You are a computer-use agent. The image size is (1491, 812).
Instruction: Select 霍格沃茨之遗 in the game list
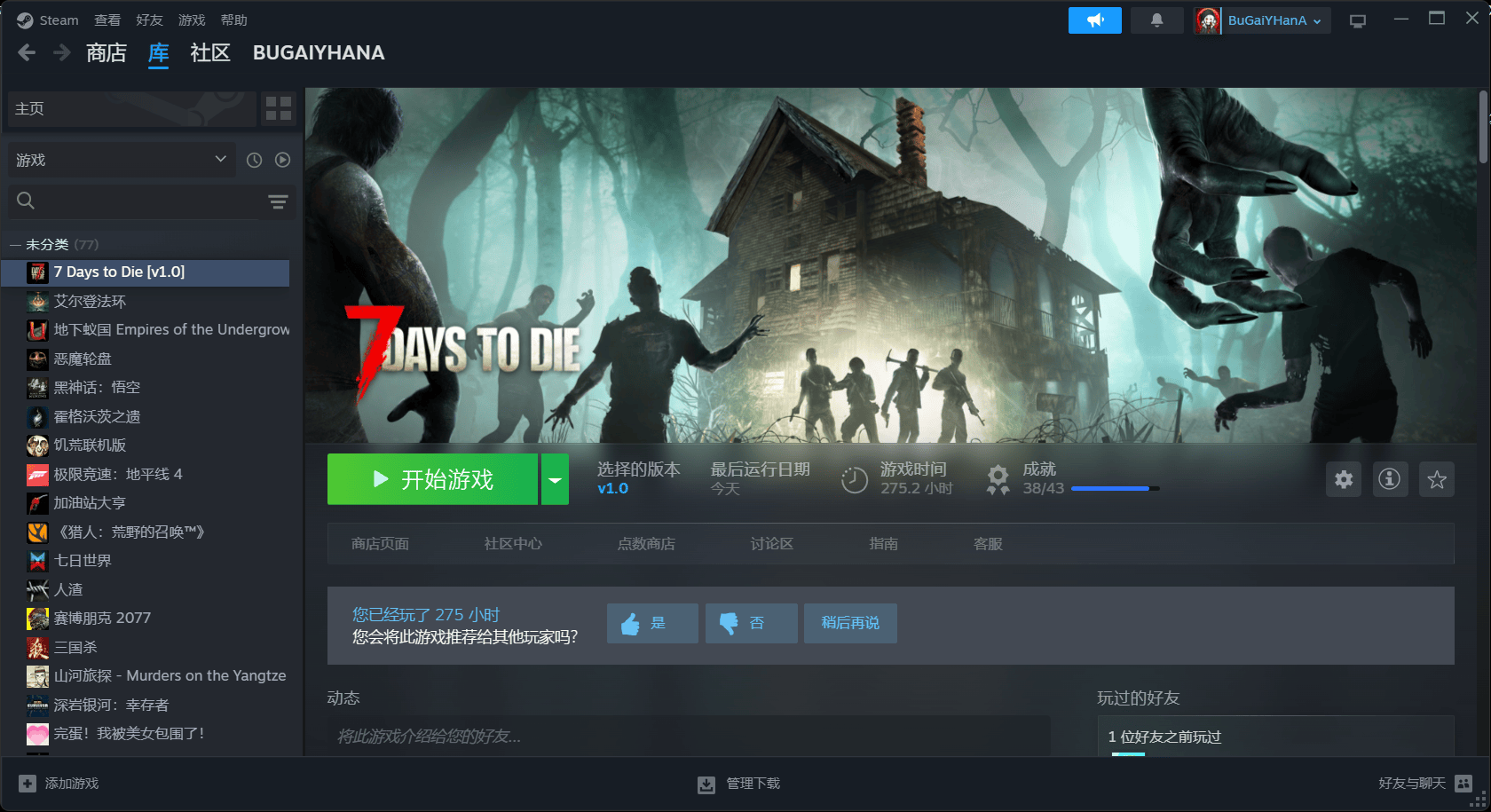pos(146,417)
